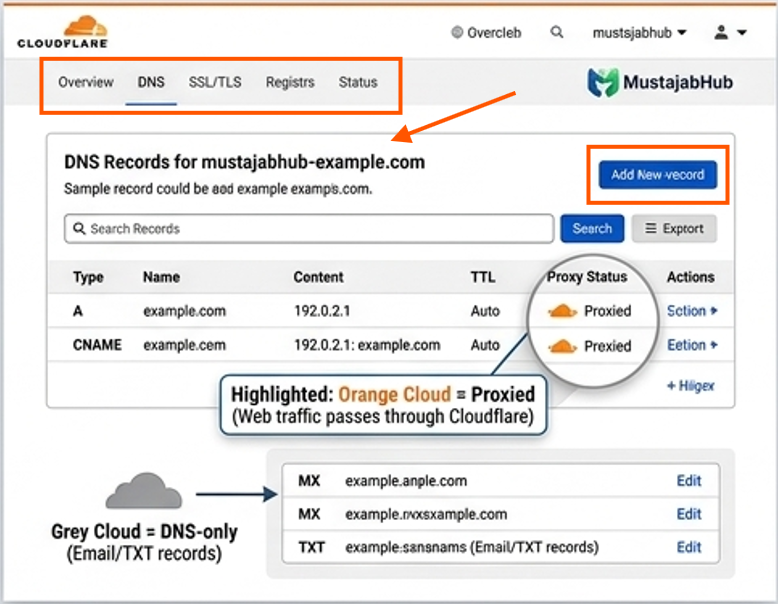Viewport: 778px width, 604px height.
Task: Click the grey cloud DNS-only icon
Action: pyautogui.click(x=144, y=490)
